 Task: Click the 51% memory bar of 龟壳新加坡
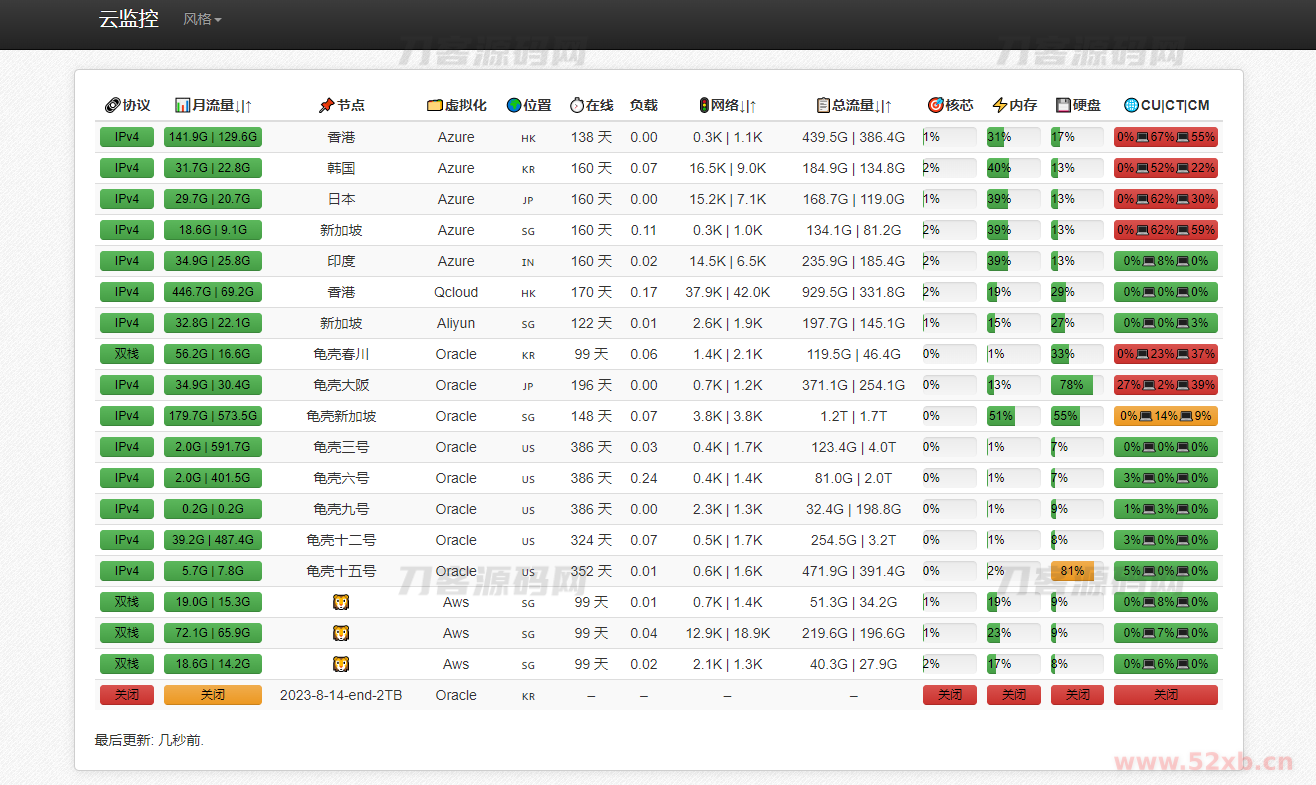[1001, 415]
